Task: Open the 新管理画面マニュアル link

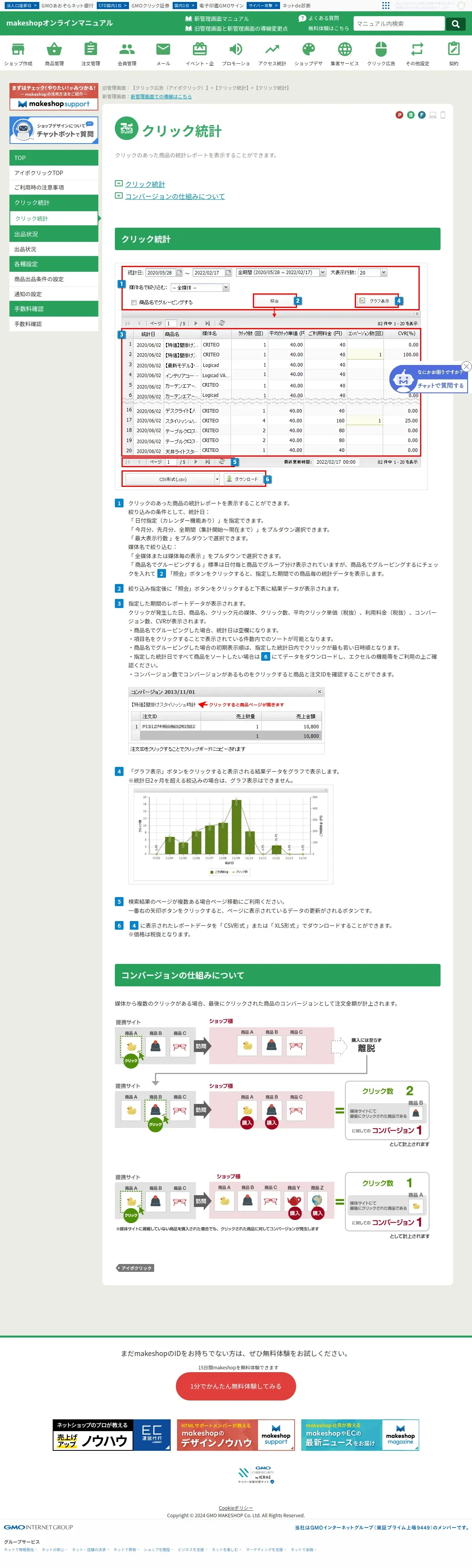Action: [x=217, y=19]
